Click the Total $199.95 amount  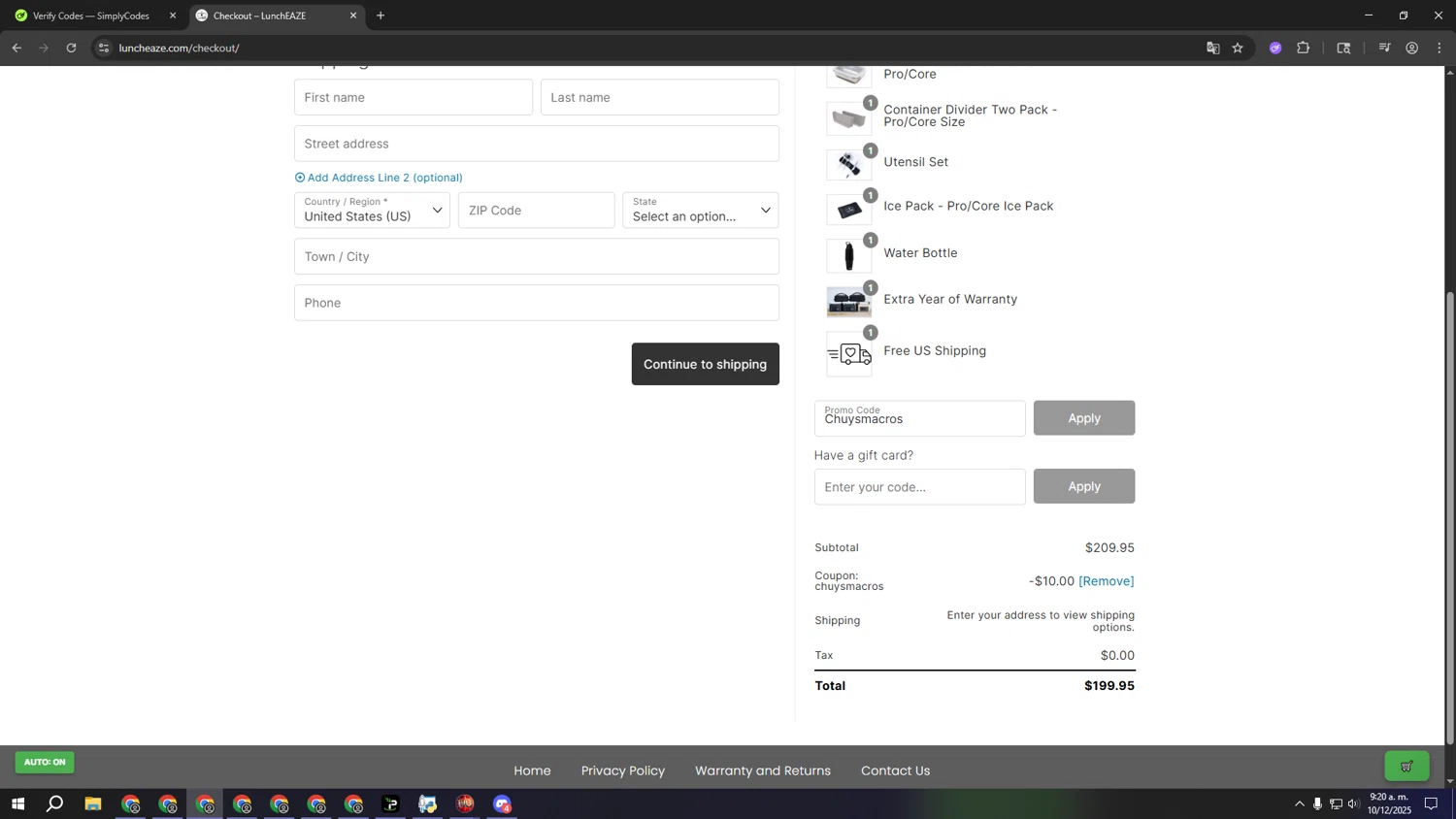pos(1109,686)
